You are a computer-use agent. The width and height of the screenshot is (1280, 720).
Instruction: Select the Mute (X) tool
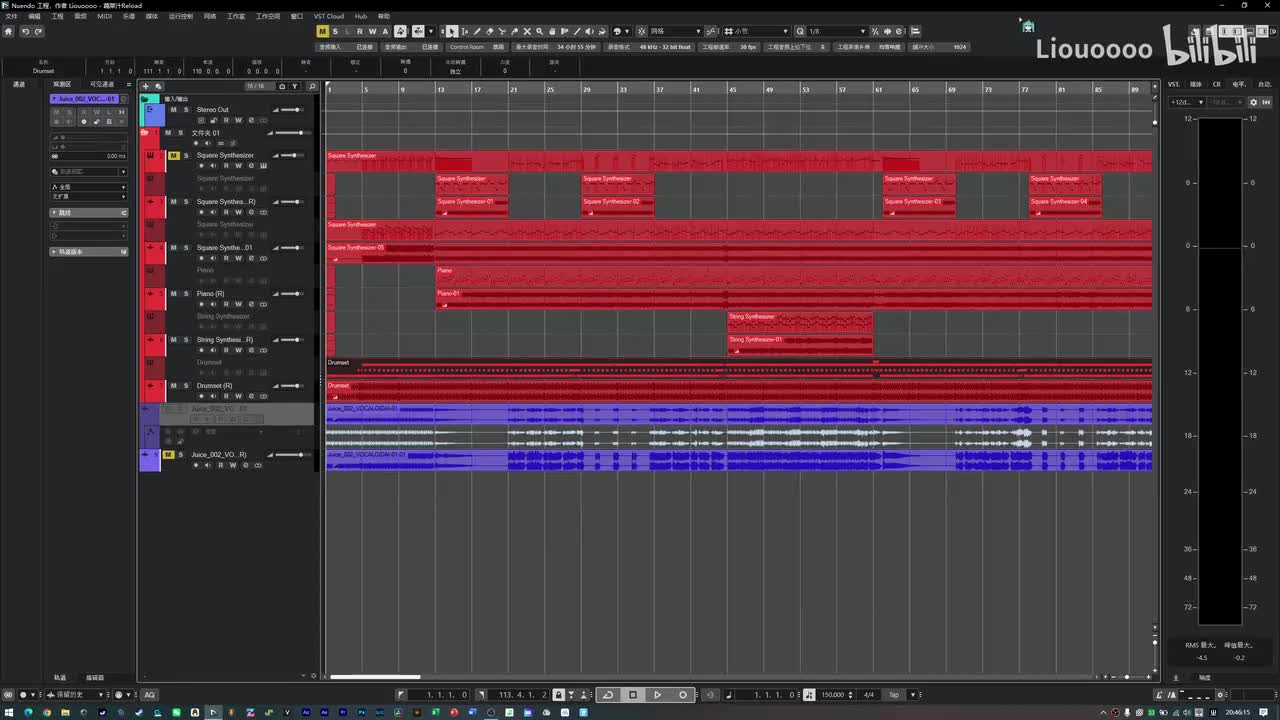(527, 31)
